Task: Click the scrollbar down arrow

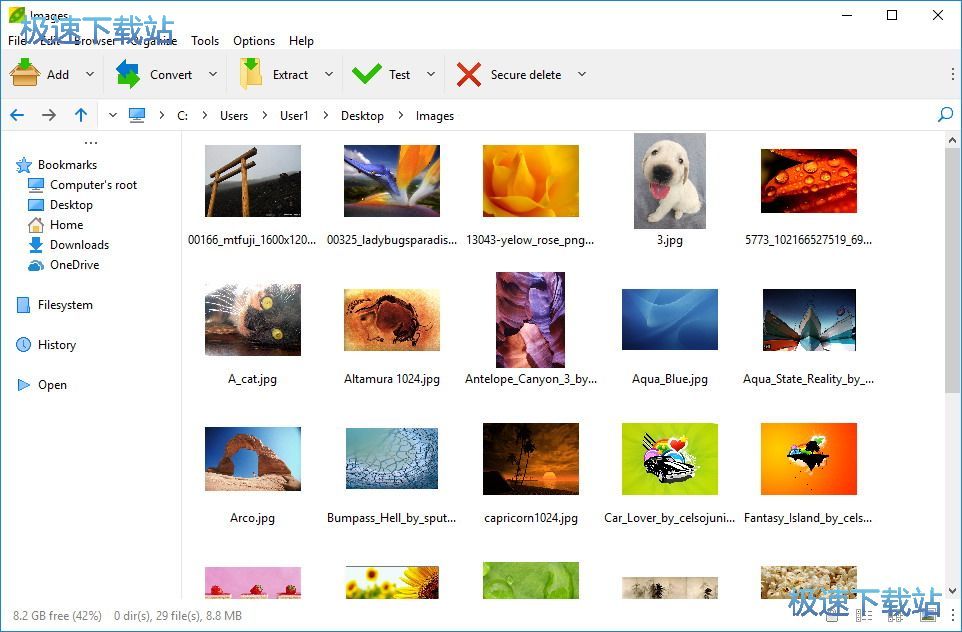Action: click(952, 591)
